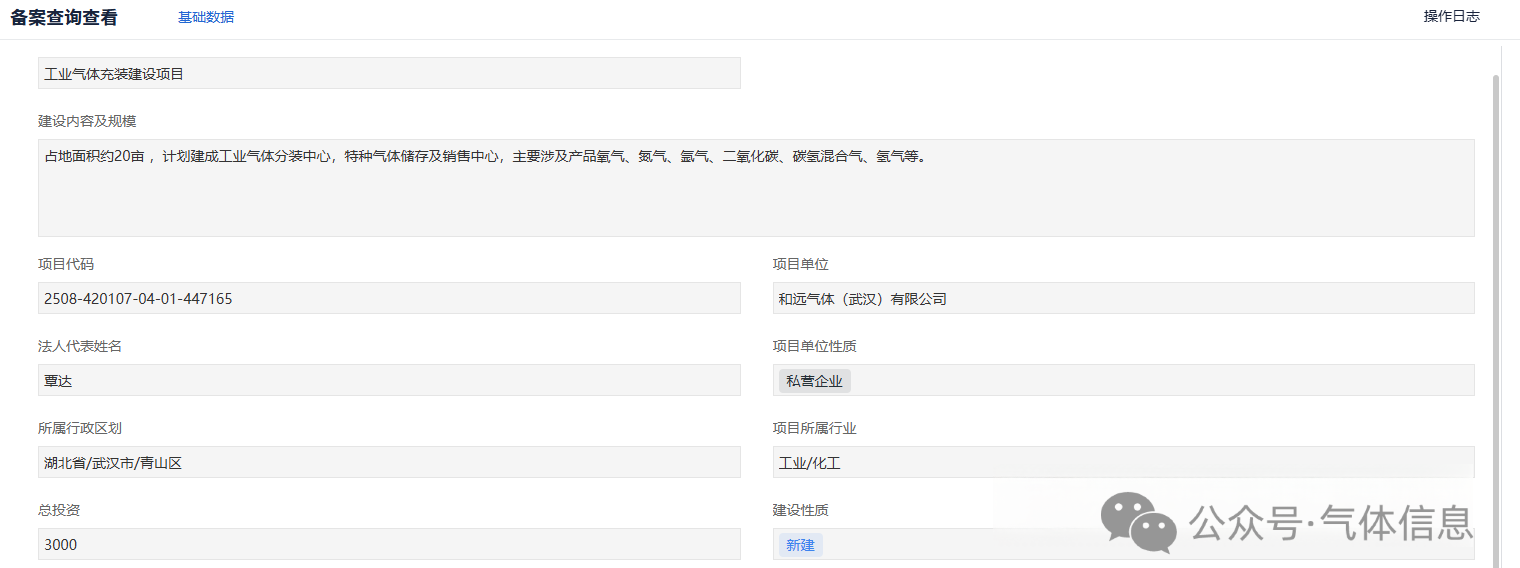This screenshot has width=1520, height=568.
Task: Click the blue 新建 tag
Action: 800,545
